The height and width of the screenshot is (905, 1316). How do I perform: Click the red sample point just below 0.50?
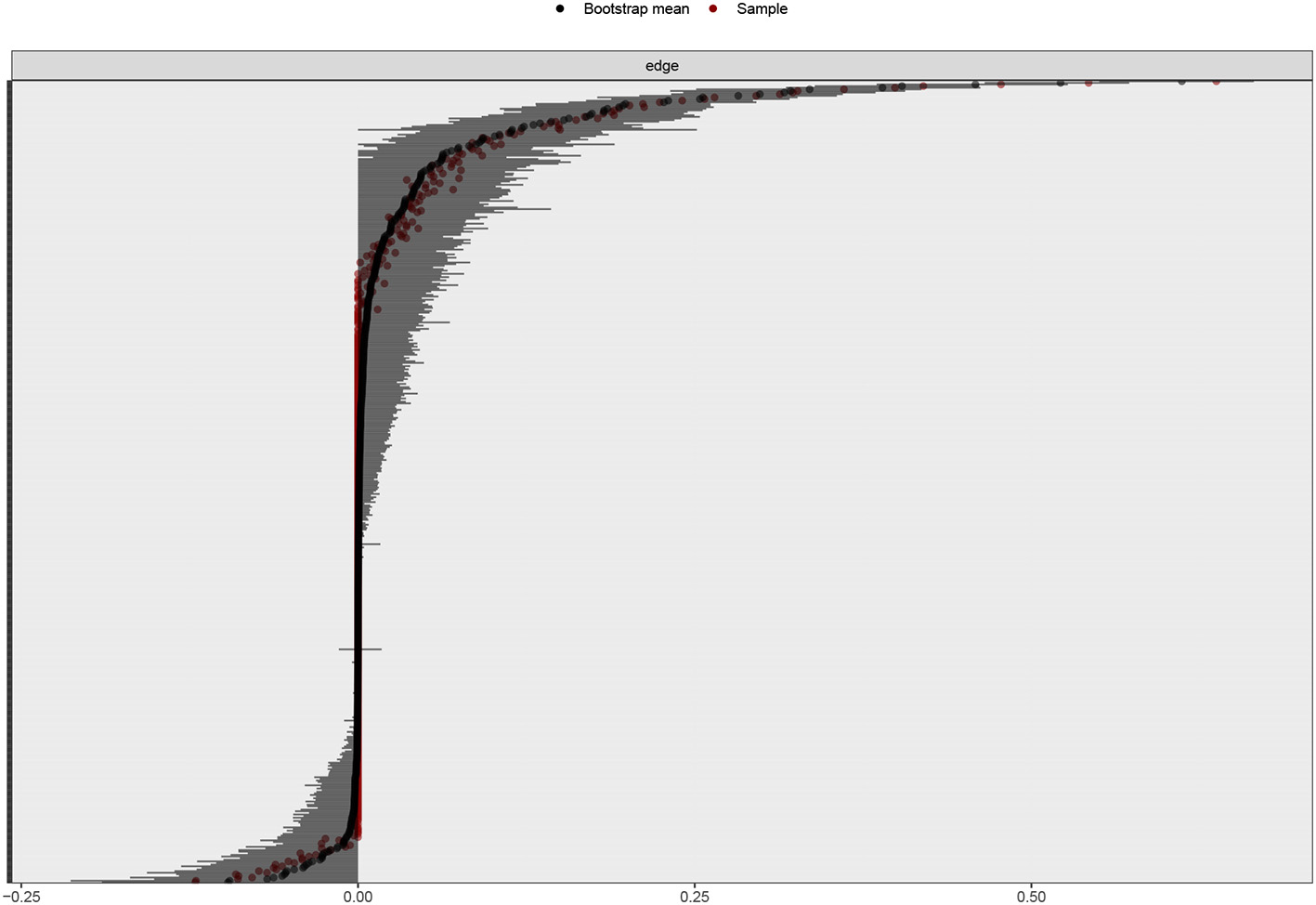[x=1000, y=85]
